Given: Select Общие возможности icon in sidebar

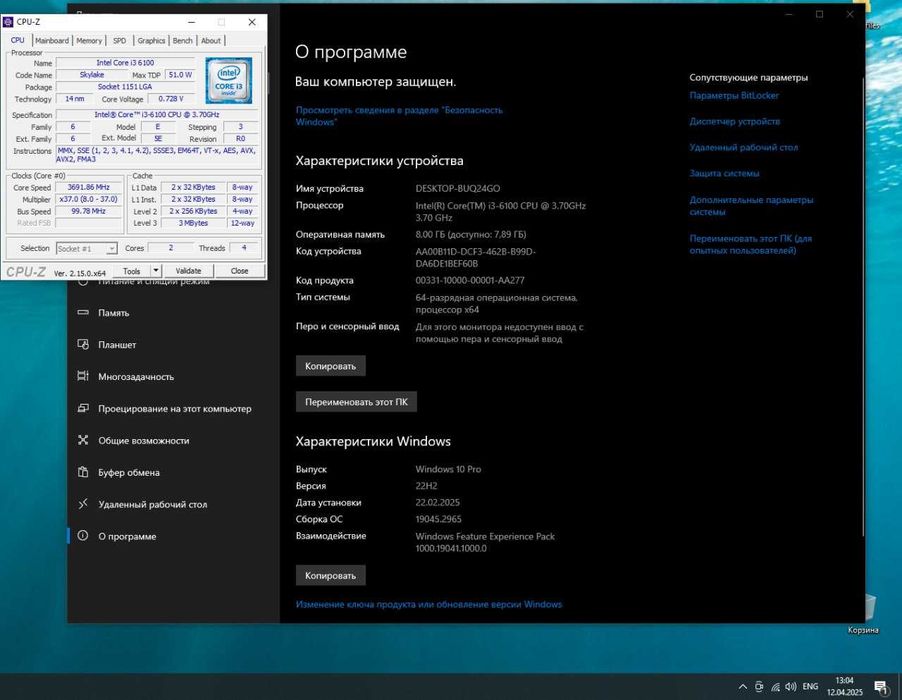Looking at the screenshot, I should coord(83,440).
